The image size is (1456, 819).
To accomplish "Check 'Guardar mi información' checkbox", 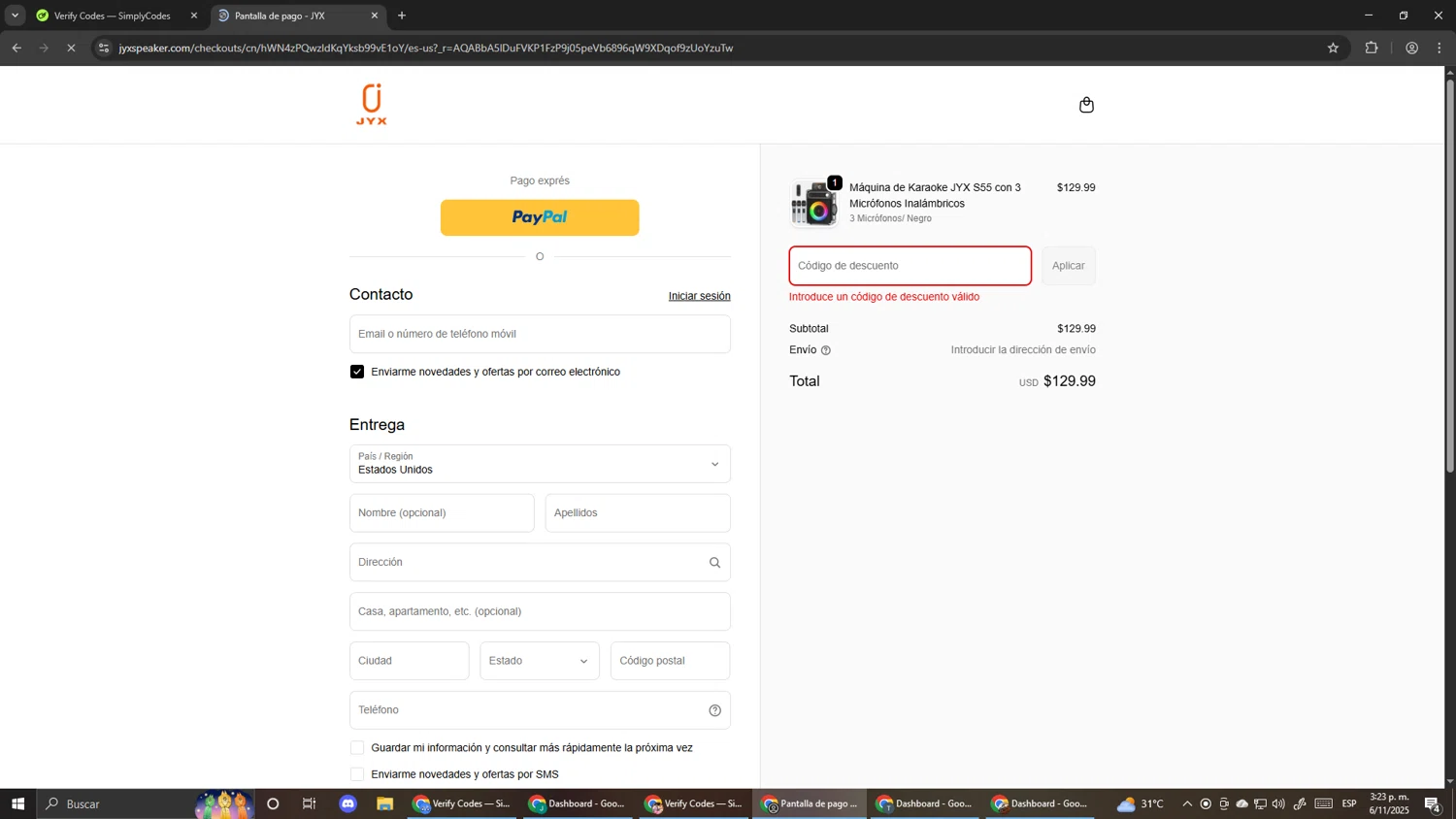I will pos(357,748).
